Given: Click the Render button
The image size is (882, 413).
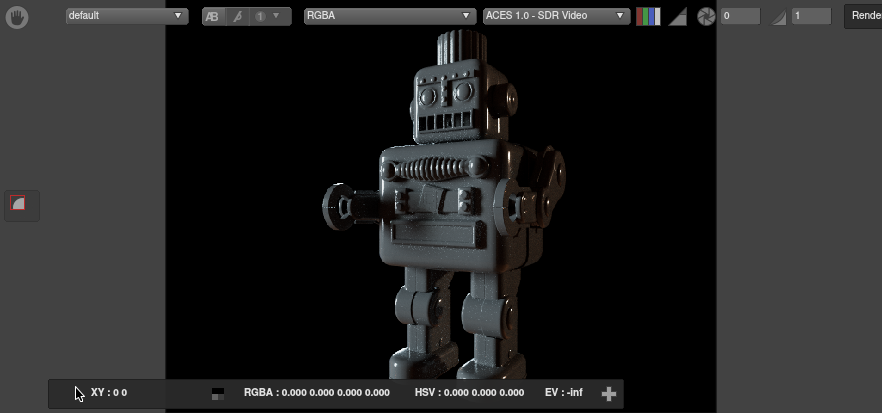Looking at the screenshot, I should [x=864, y=16].
